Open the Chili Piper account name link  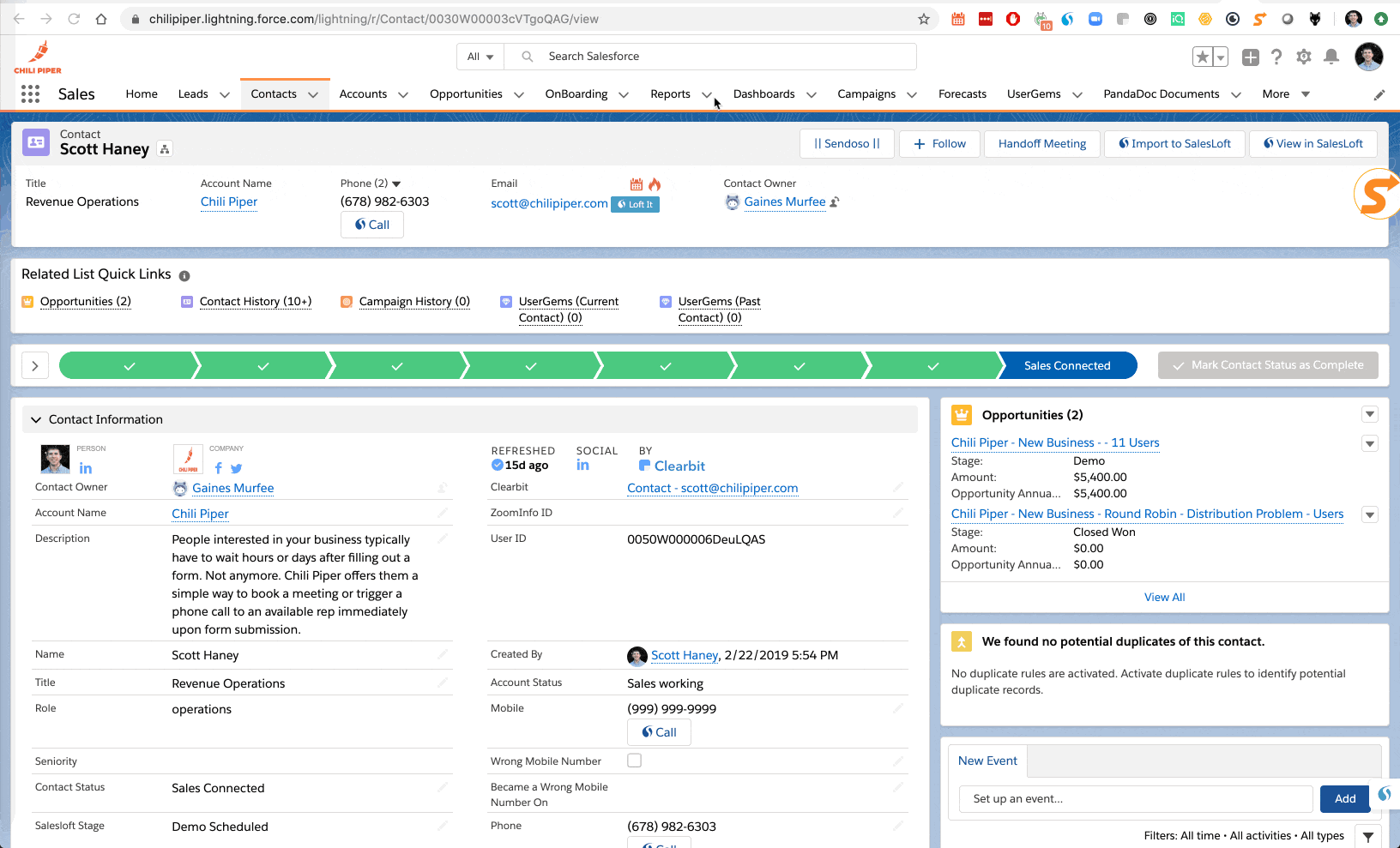tap(229, 201)
